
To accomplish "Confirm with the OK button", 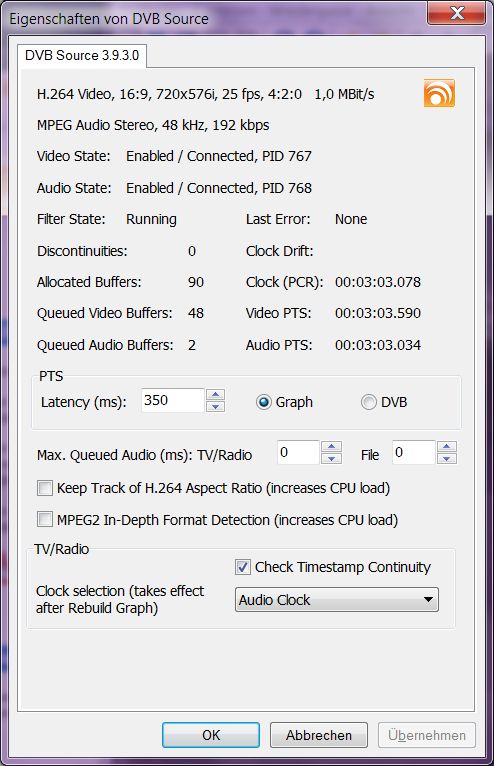I will pyautogui.click(x=211, y=735).
